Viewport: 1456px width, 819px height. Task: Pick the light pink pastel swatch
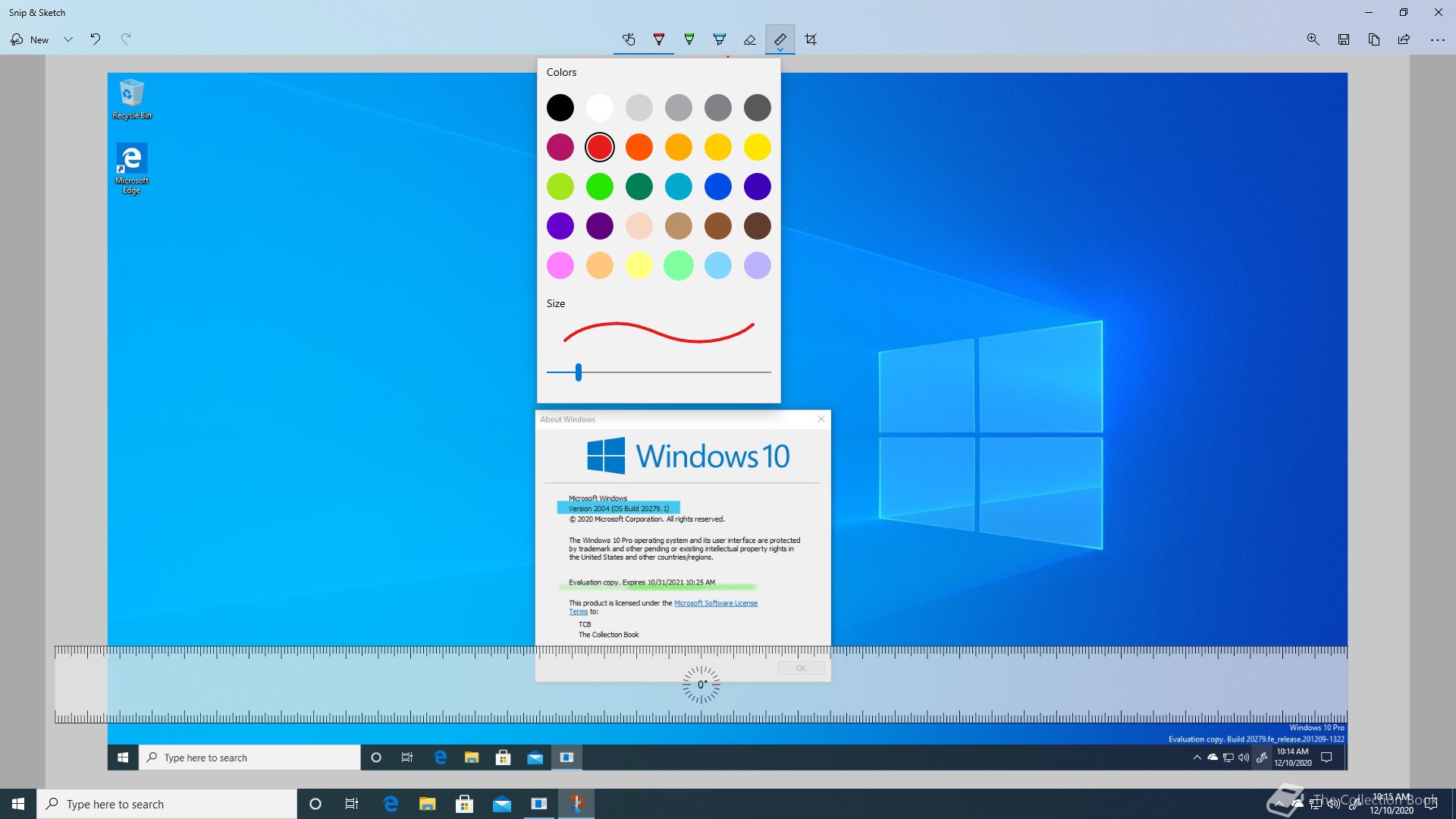pyautogui.click(x=560, y=265)
